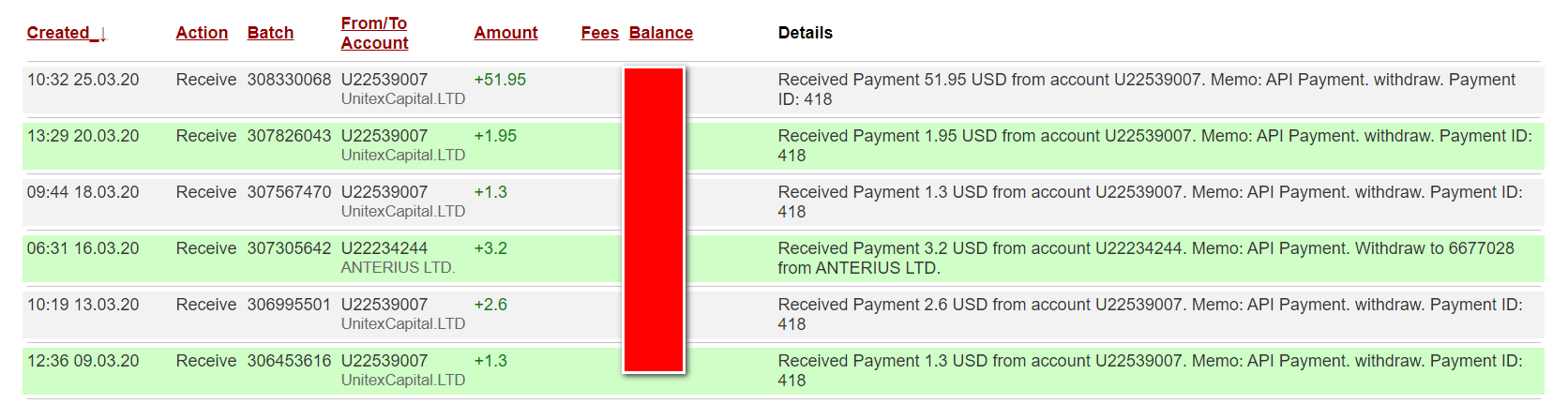Select batch number 307305642
Screen dimensions: 1568x404
(x=289, y=248)
